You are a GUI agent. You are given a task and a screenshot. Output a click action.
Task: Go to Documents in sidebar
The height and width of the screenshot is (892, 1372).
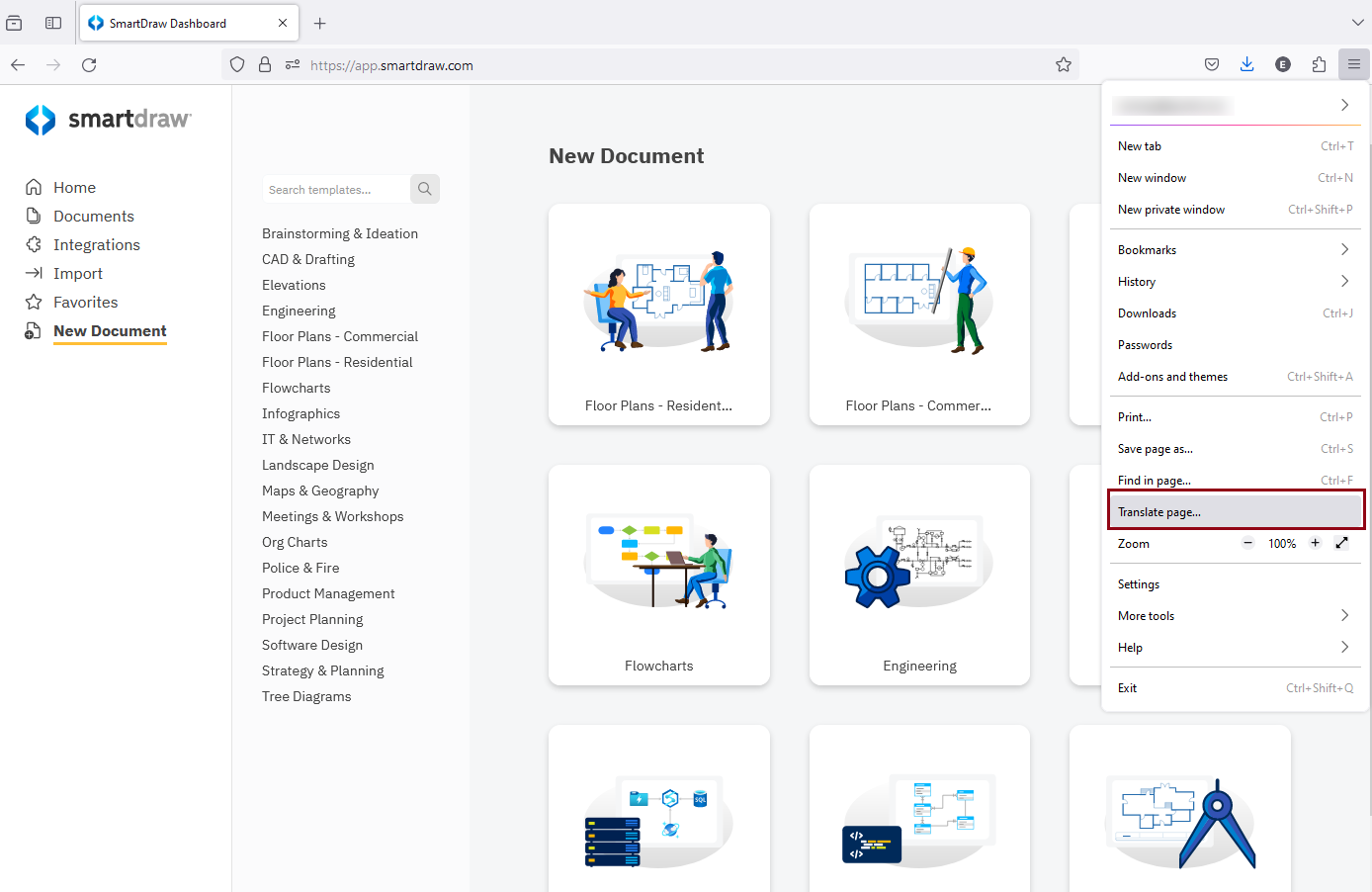[93, 217]
